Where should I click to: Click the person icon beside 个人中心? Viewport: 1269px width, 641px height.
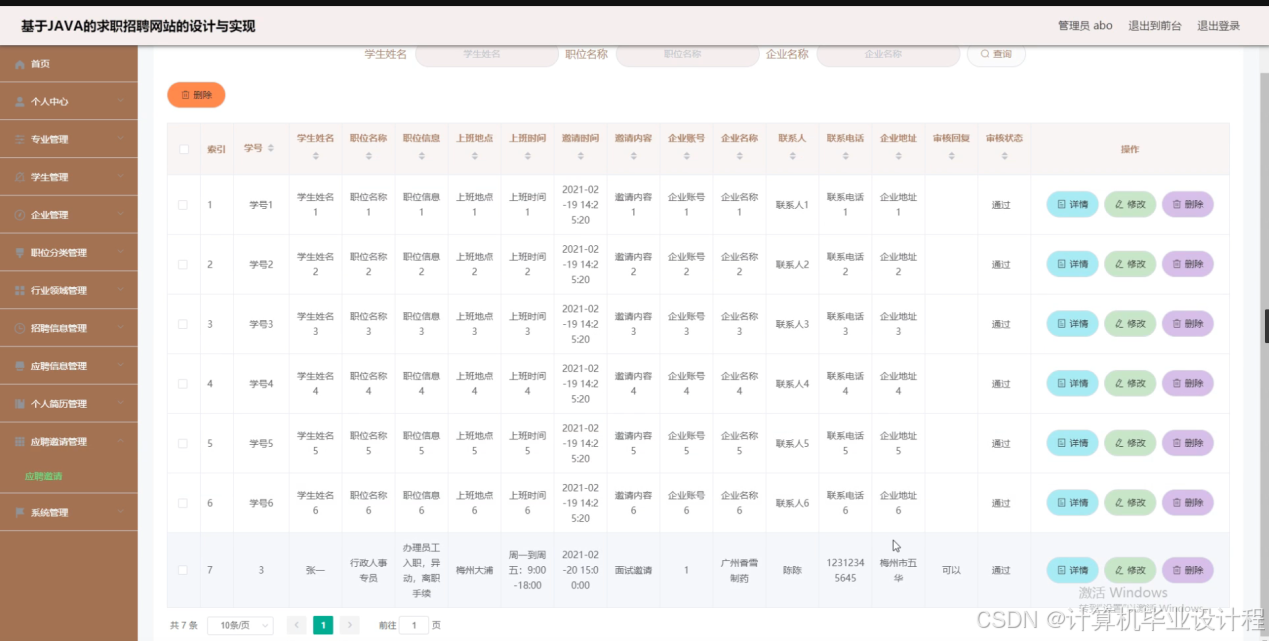point(20,102)
